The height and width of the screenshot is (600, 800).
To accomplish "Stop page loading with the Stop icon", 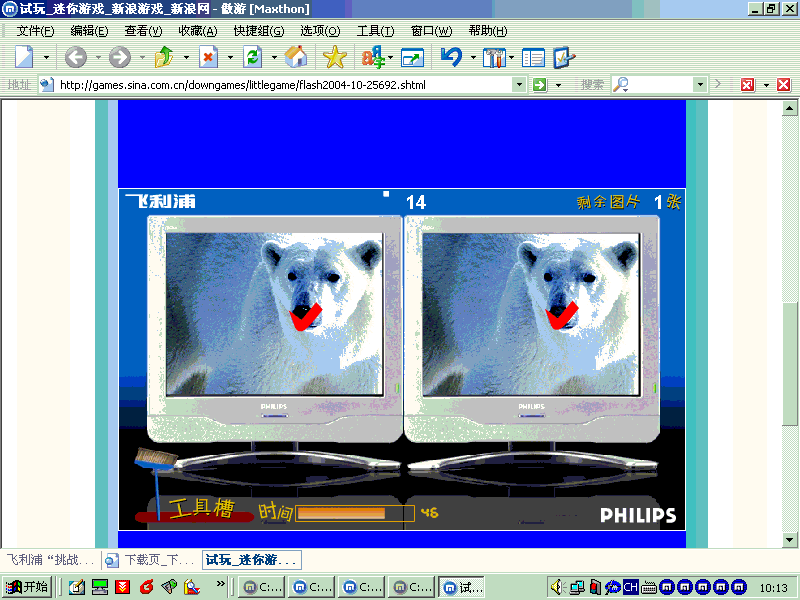I will point(208,57).
